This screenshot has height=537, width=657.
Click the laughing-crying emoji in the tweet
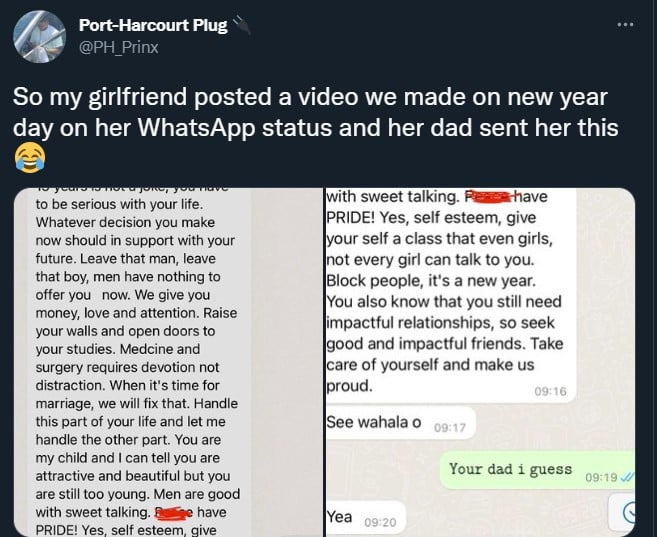tap(30, 157)
